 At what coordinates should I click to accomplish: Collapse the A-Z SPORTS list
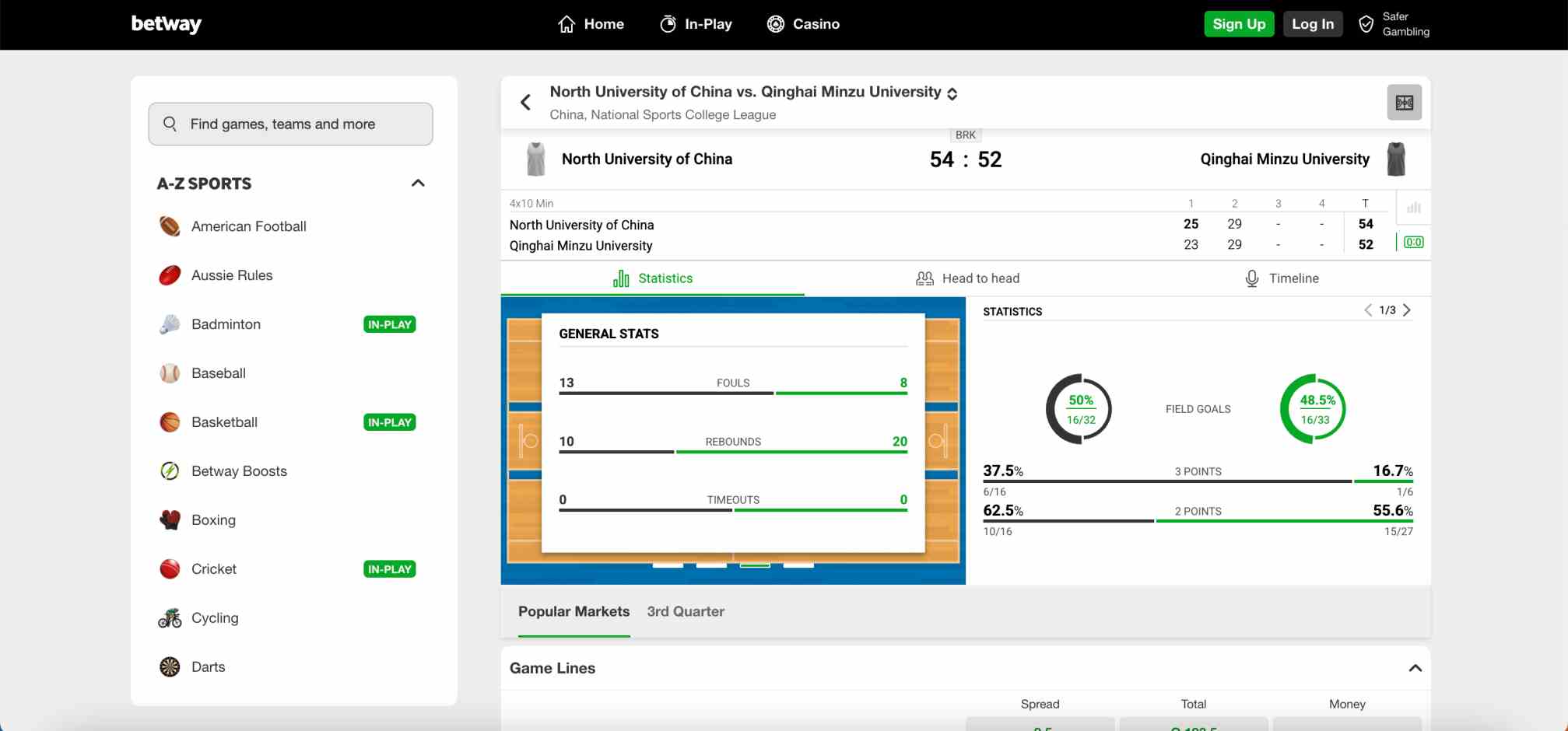tap(418, 183)
